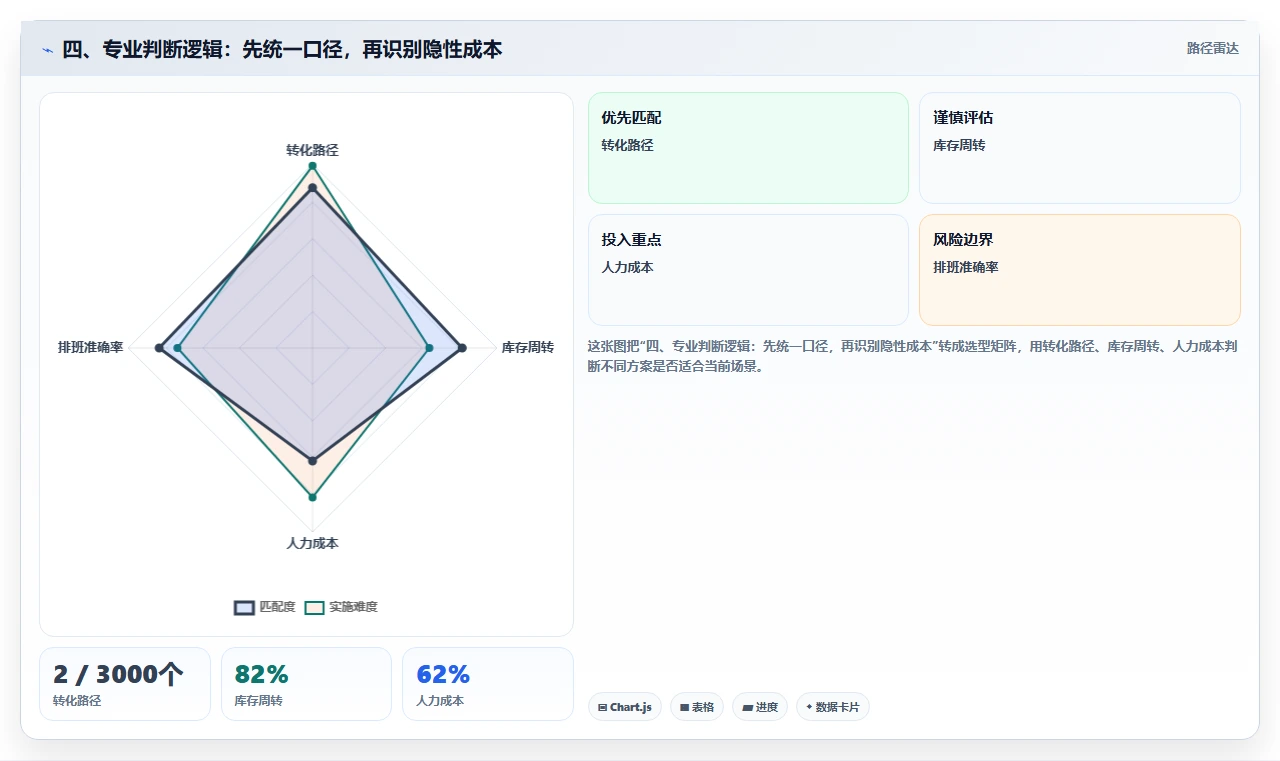The image size is (1280, 761).
Task: Toggle the 匹配度 legend swatch
Action: (x=245, y=607)
